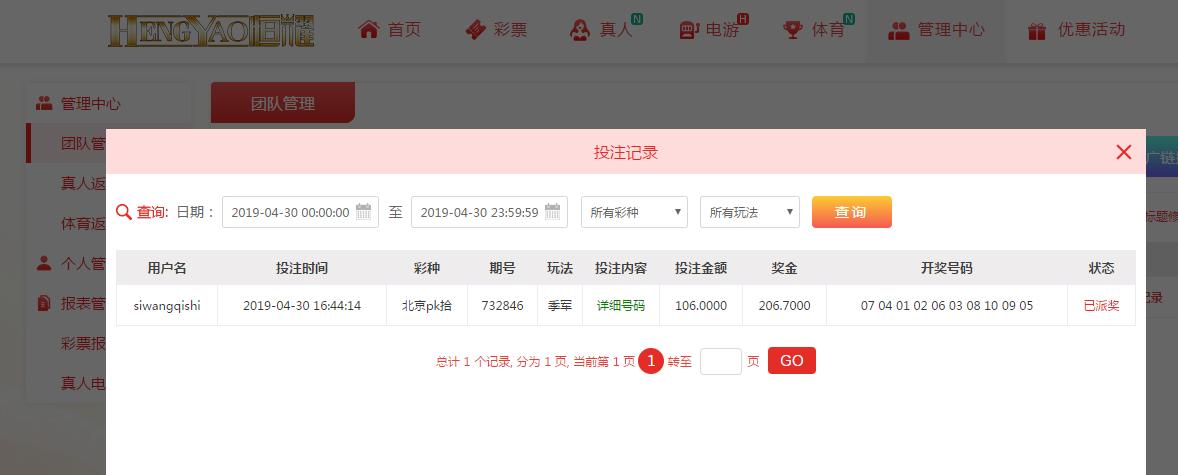This screenshot has height=475, width=1178.
Task: Click the 详细号码 link
Action: tap(621, 306)
